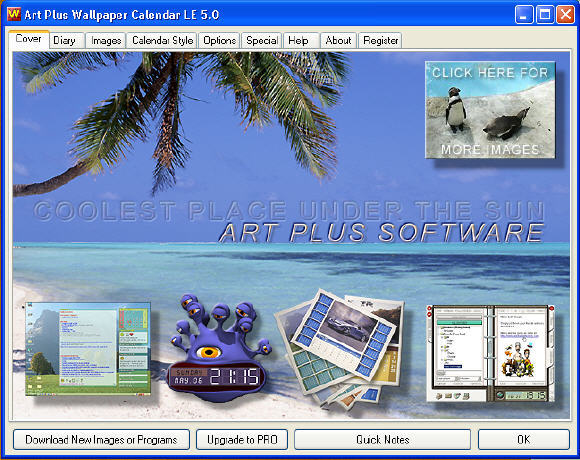Open the Register tab
This screenshot has width=580, height=460.
[x=380, y=40]
